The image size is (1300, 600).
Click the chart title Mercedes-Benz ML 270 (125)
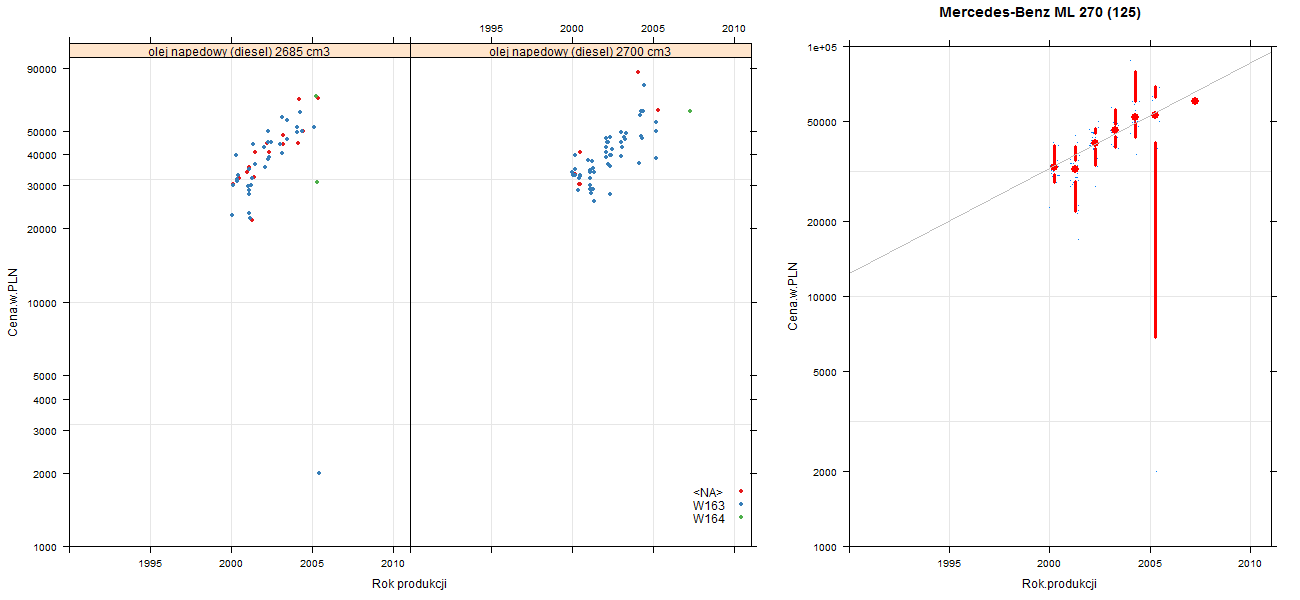coord(1040,13)
